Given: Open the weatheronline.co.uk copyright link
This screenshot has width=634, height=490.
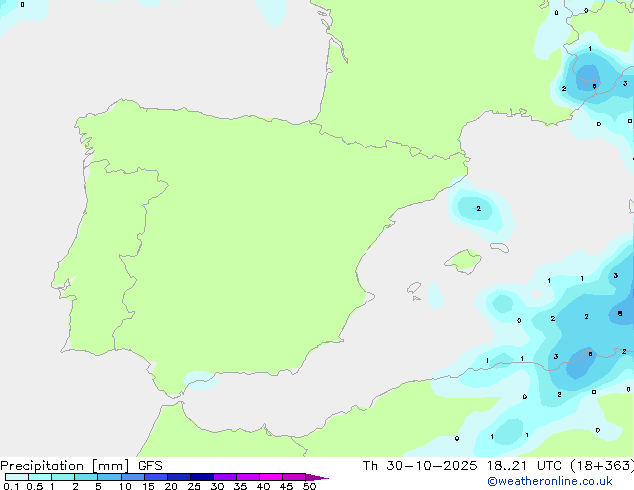Looking at the screenshot, I should point(550,481).
